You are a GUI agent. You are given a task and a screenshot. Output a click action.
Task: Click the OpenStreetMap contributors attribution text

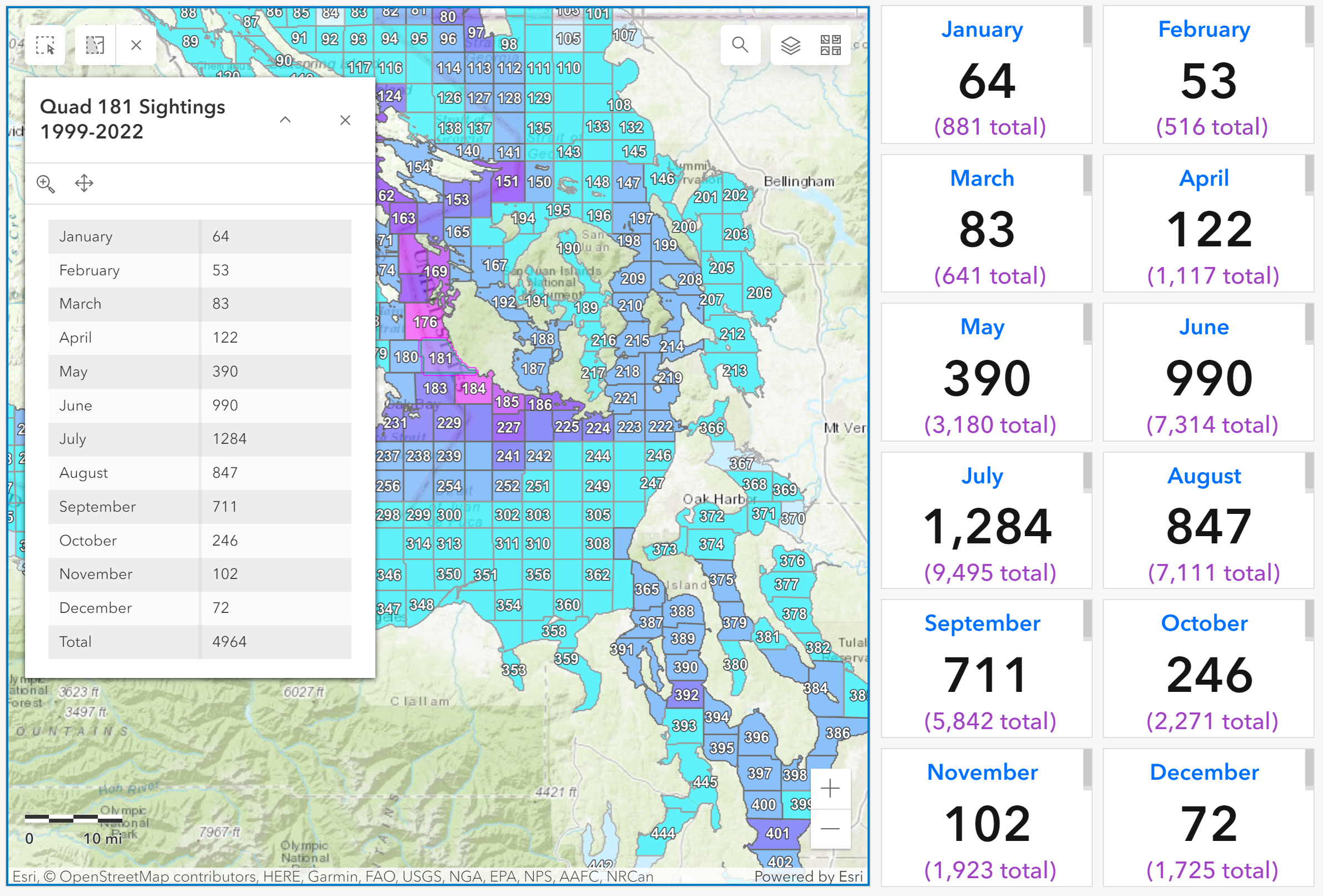click(x=149, y=876)
